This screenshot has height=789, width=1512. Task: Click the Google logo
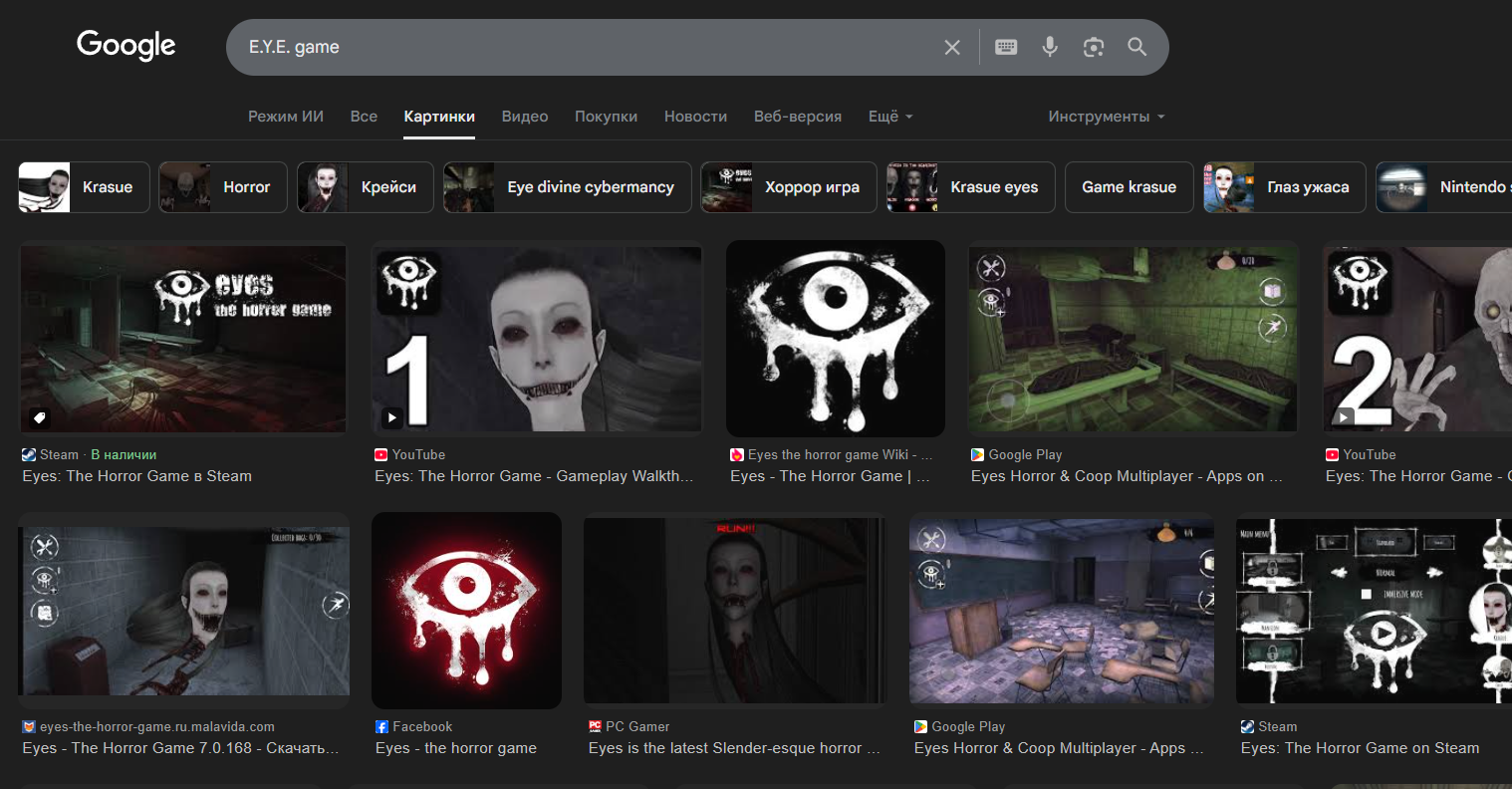[x=126, y=46]
